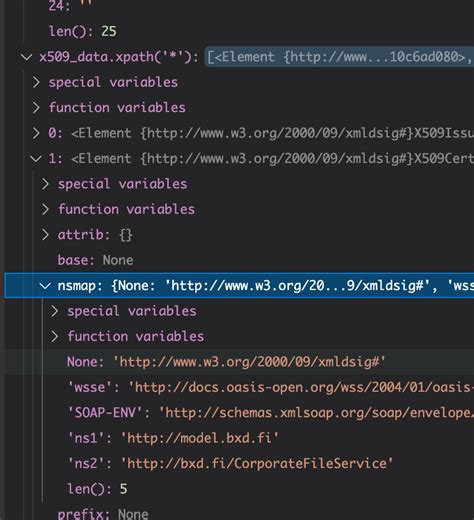The width and height of the screenshot is (474, 520).
Task: Expand function variables under nsmap
Action: click(x=55, y=336)
